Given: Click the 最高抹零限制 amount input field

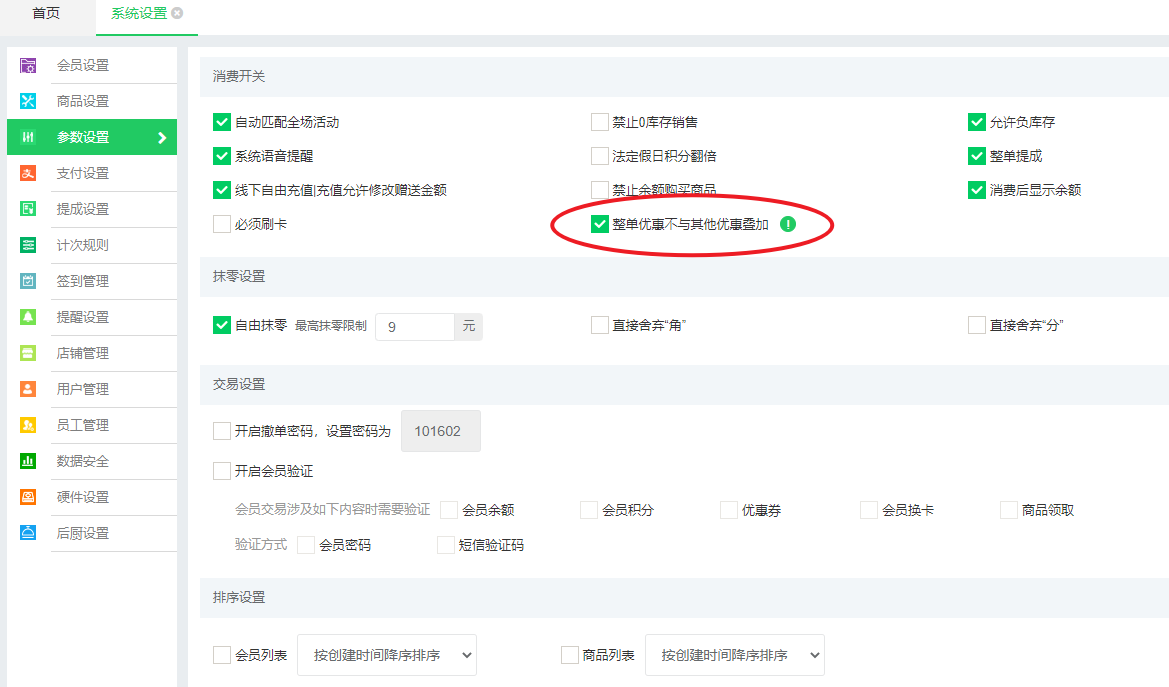Looking at the screenshot, I should click(x=414, y=327).
